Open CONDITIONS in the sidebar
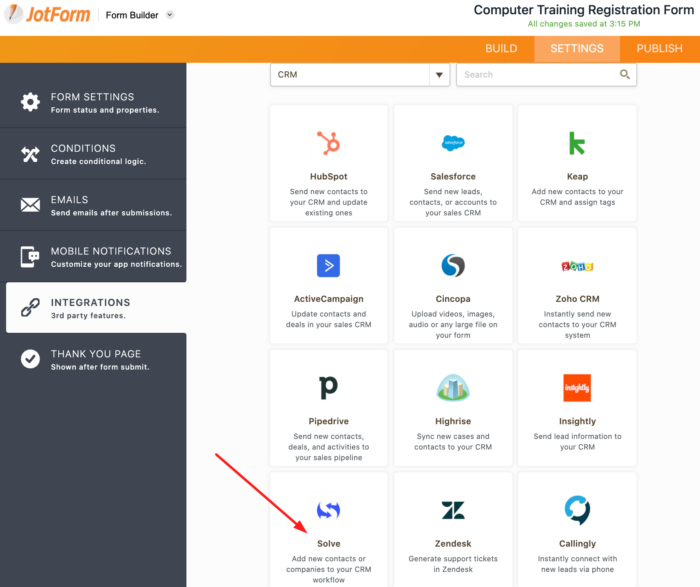Screen dimensions: 700x587 (x=93, y=154)
